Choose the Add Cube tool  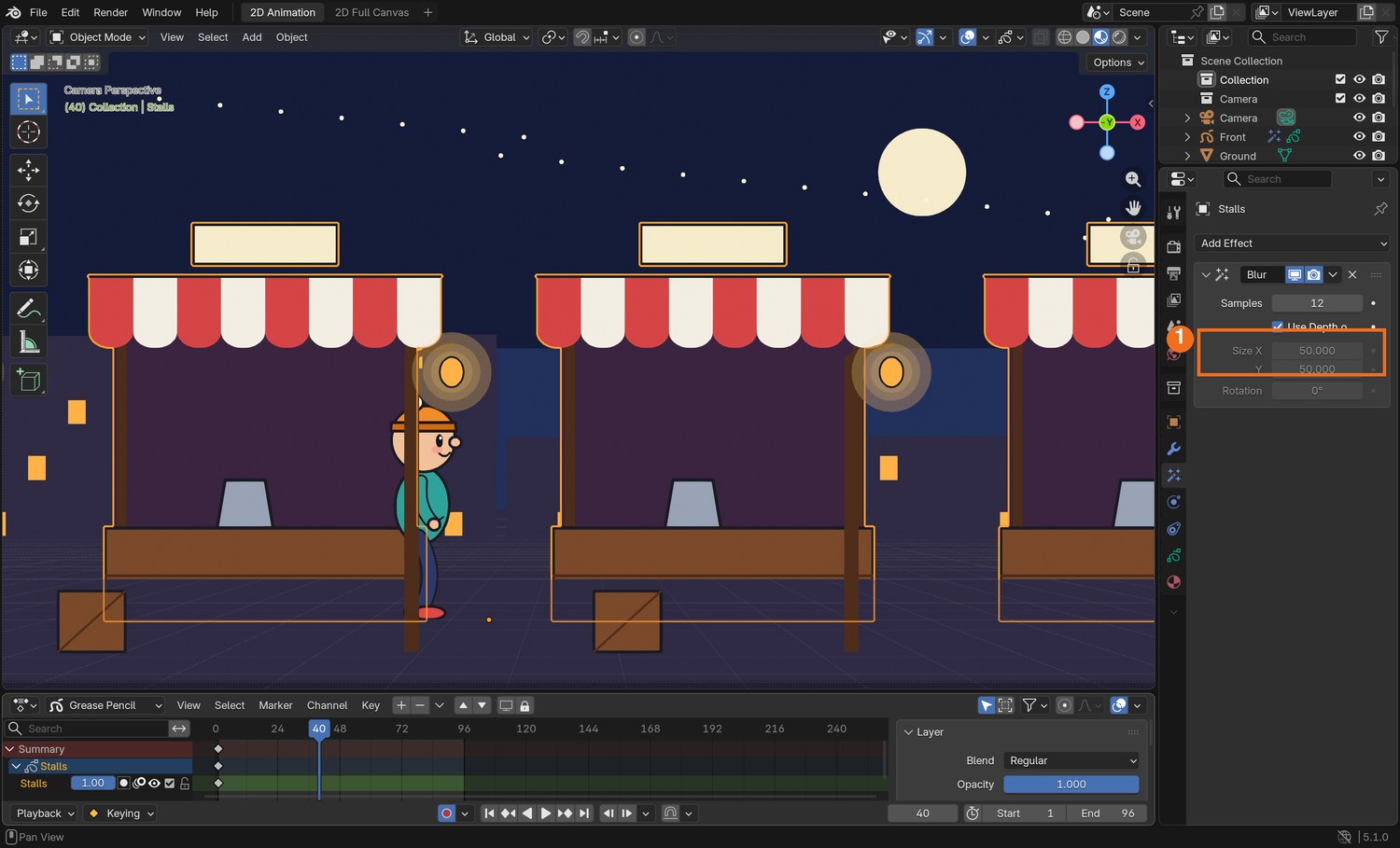click(x=28, y=380)
